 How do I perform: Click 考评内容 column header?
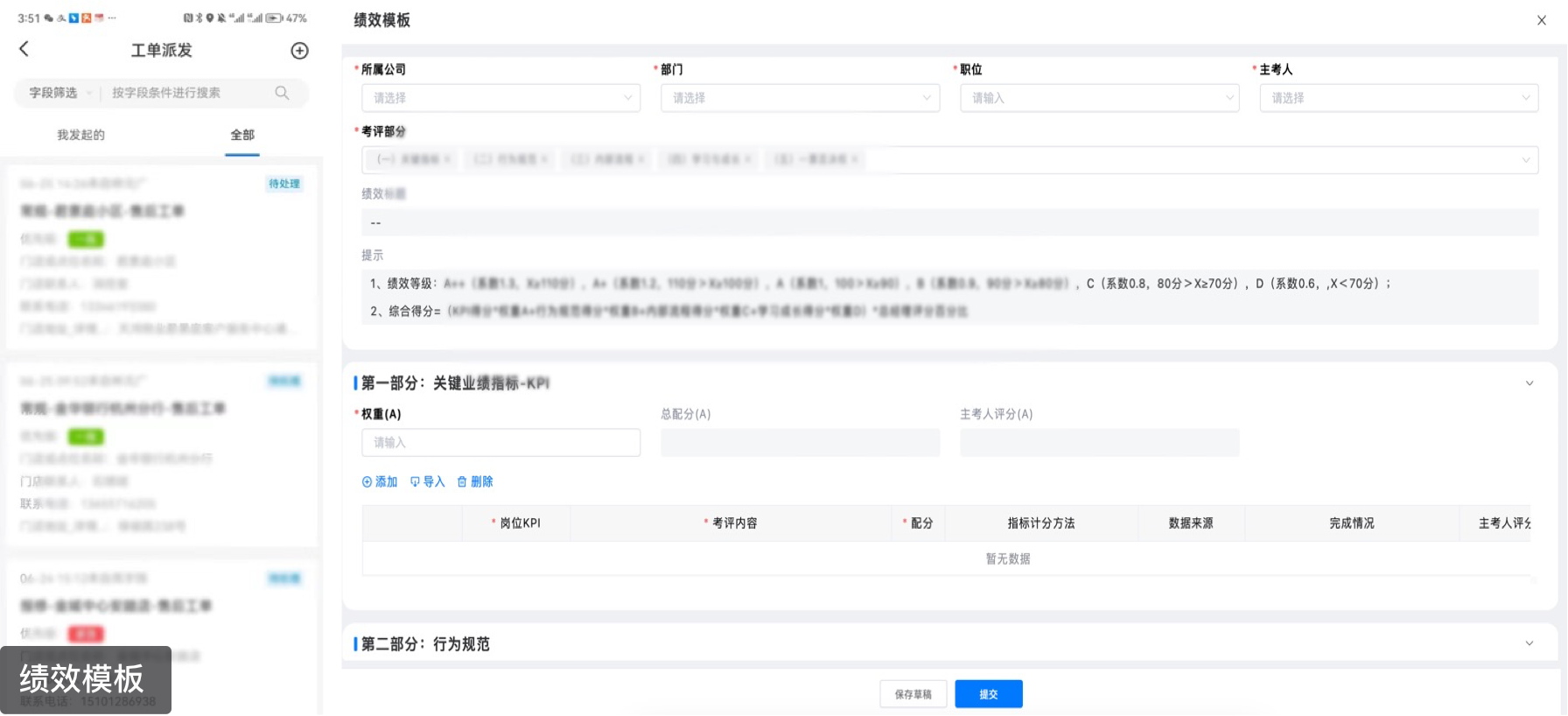[731, 523]
